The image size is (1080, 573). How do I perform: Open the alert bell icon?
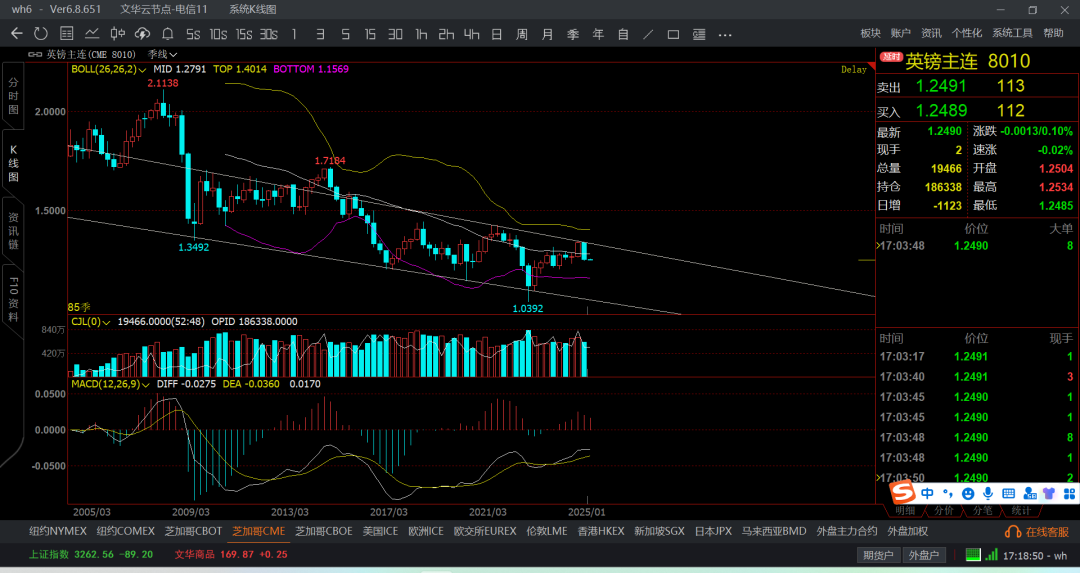point(167,33)
